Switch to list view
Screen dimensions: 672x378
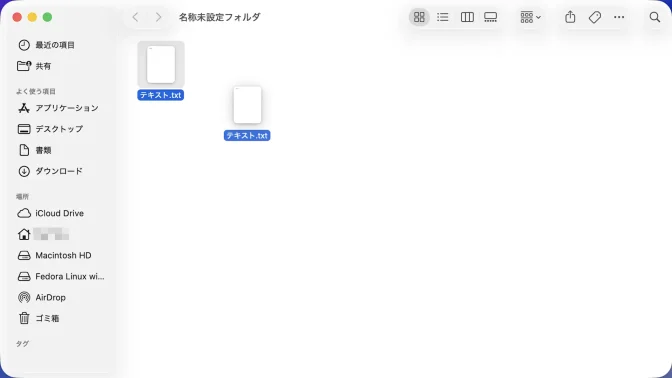(x=443, y=17)
